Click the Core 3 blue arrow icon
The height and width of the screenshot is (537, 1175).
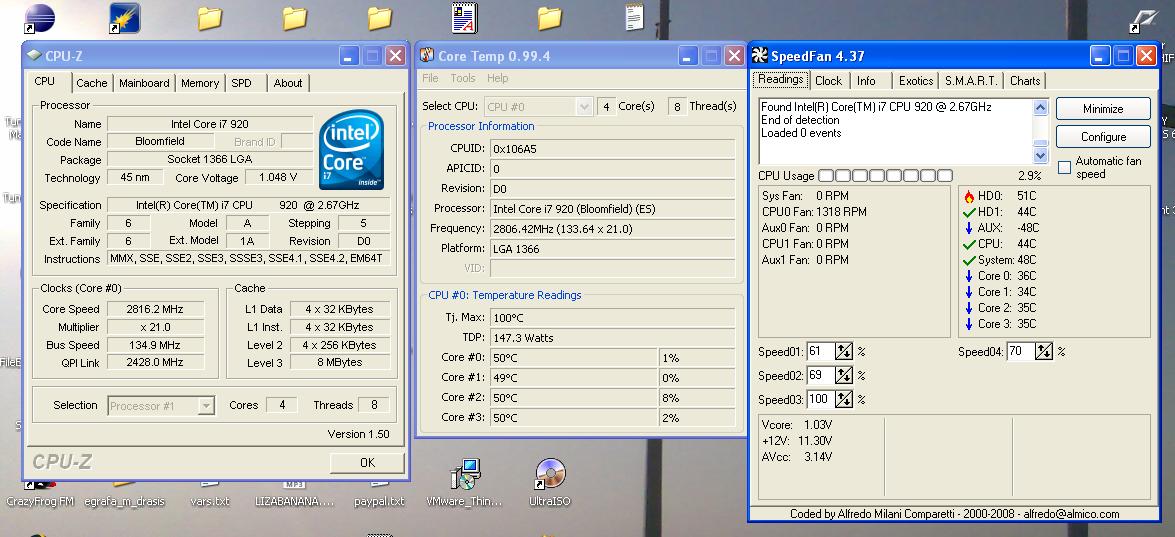click(x=969, y=324)
